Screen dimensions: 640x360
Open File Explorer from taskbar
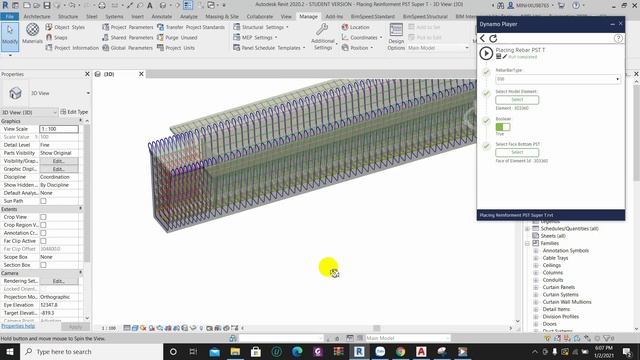pyautogui.click(x=235, y=351)
